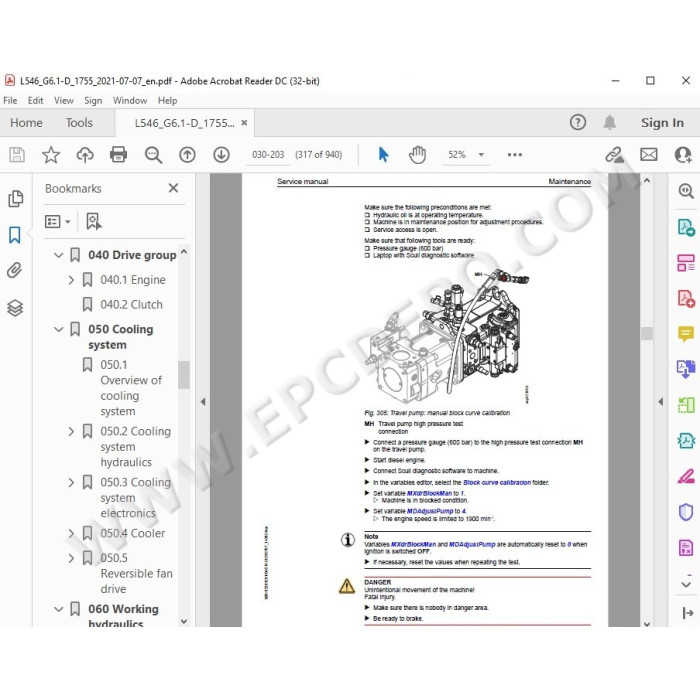The height and width of the screenshot is (700, 700).
Task: Click the document vertical scrollbar thumb
Action: (x=647, y=333)
